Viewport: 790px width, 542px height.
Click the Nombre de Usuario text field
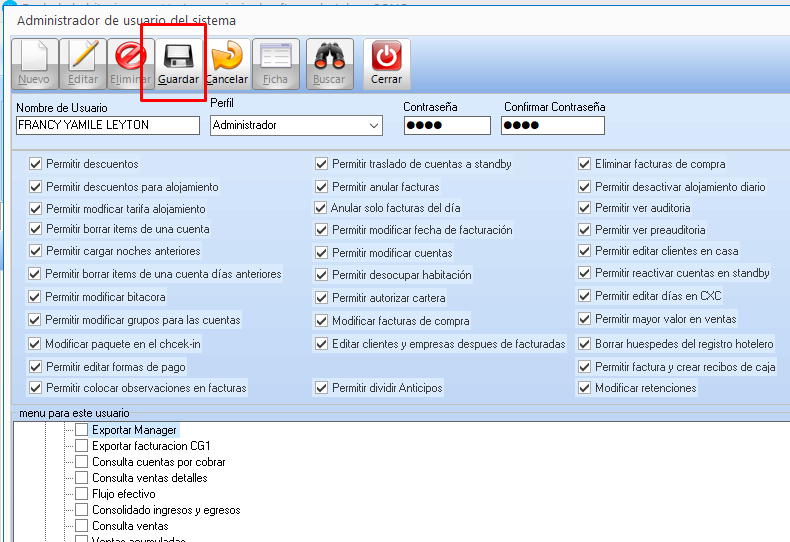tap(108, 126)
